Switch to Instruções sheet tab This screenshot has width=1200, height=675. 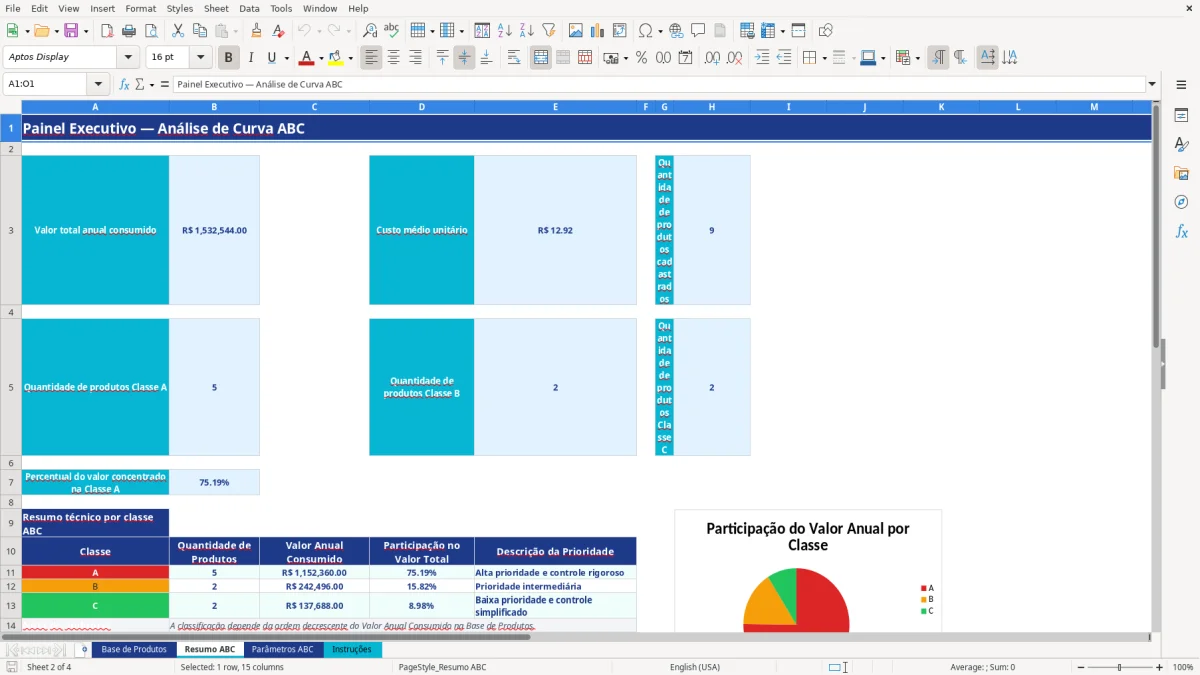coord(351,649)
